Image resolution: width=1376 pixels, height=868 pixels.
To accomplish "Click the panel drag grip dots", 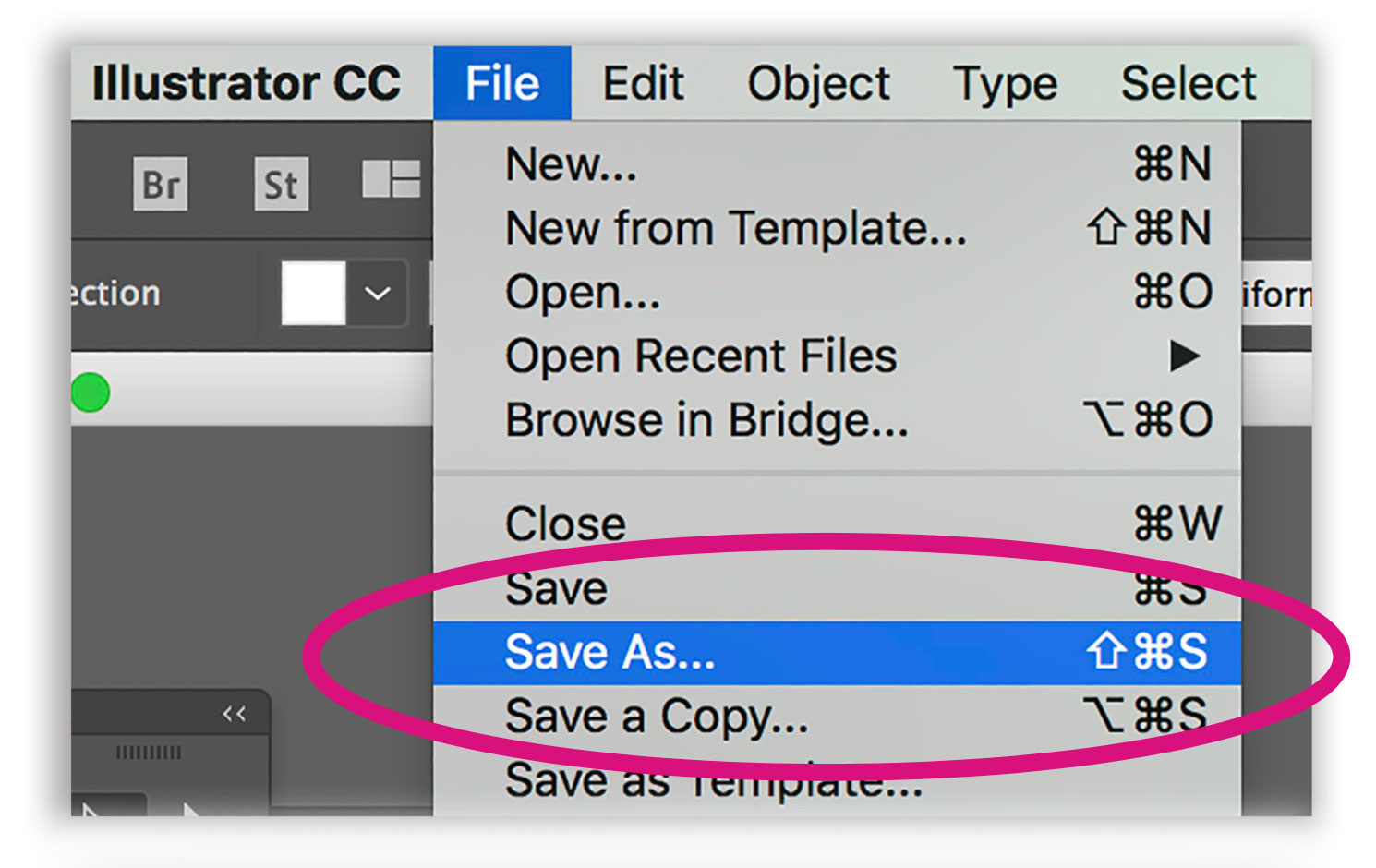I will click(x=151, y=753).
